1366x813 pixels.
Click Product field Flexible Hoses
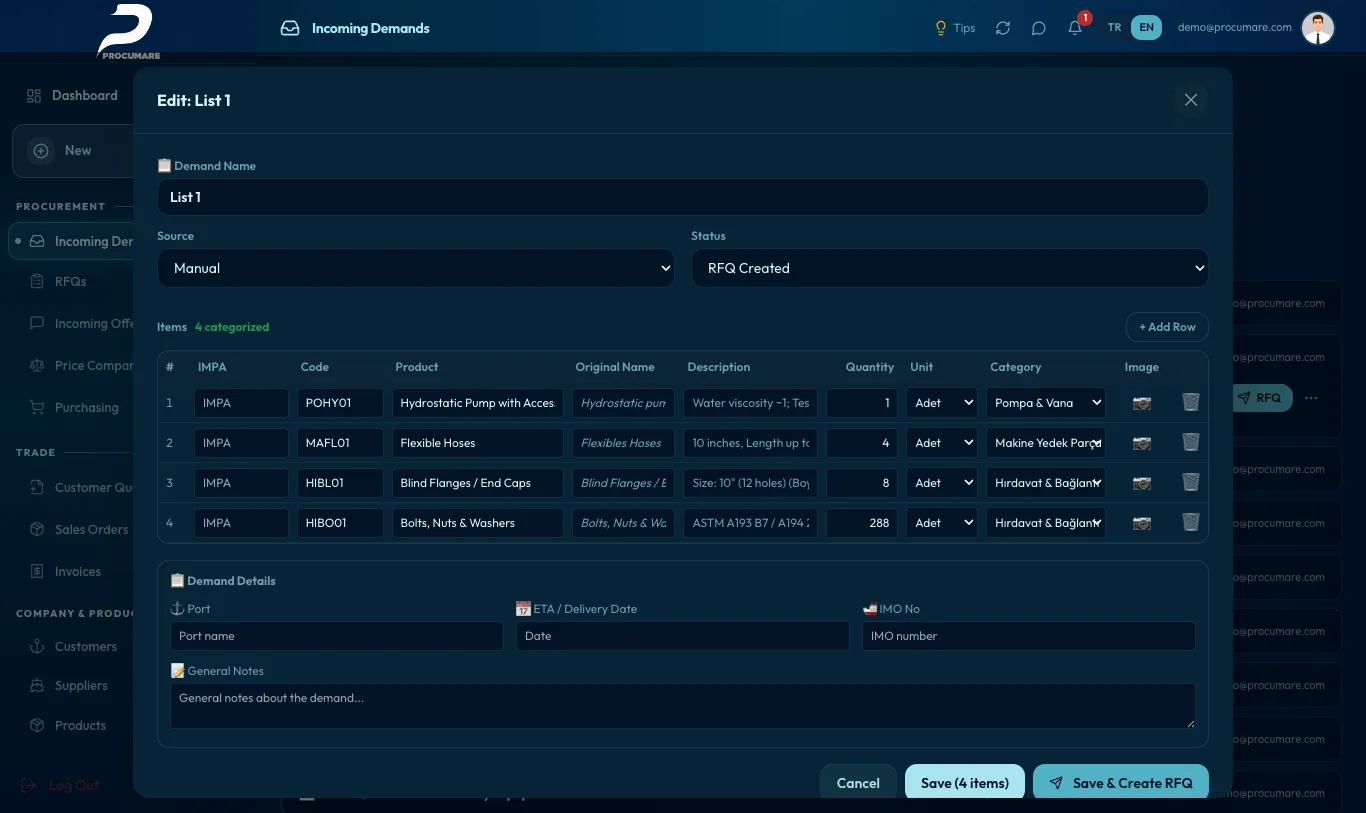478,443
